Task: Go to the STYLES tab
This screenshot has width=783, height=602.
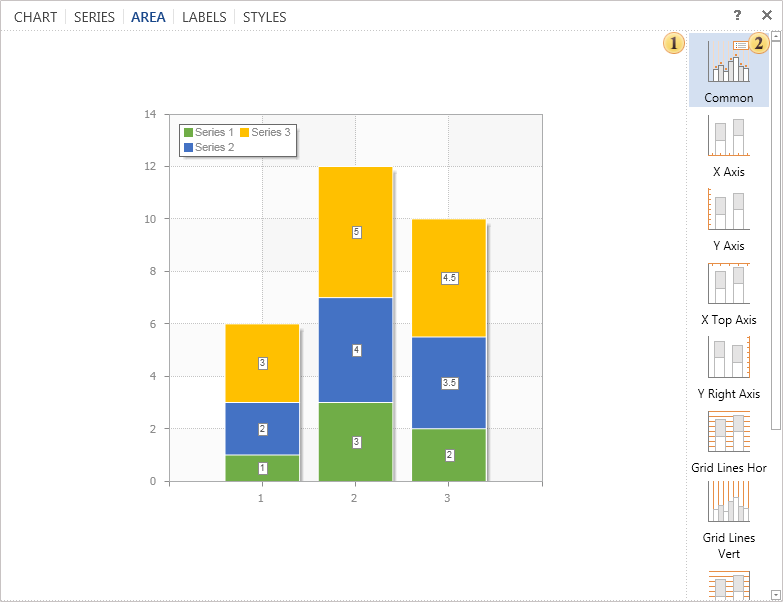Action: point(264,17)
